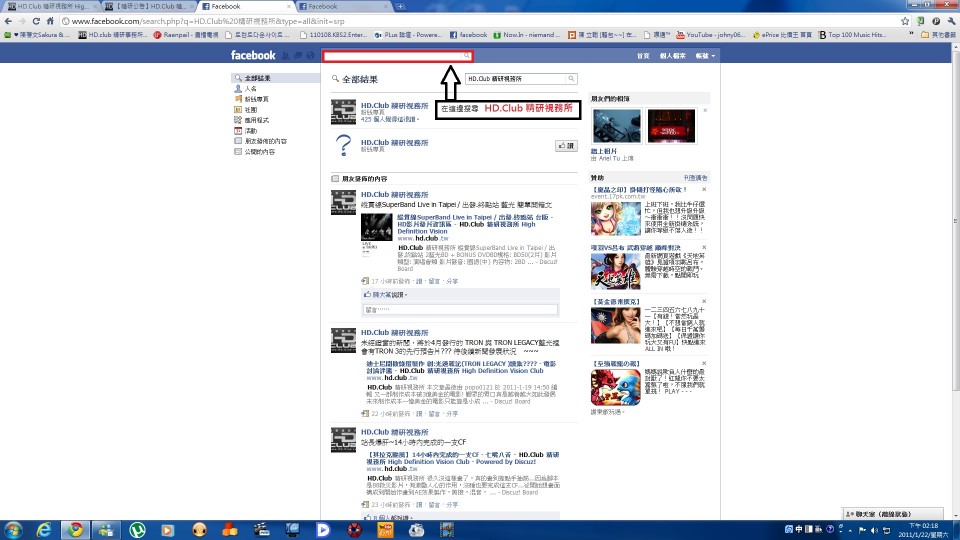This screenshot has width=960, height=540.
Task: Switch to the last Facebook tab
Action: [344, 6]
